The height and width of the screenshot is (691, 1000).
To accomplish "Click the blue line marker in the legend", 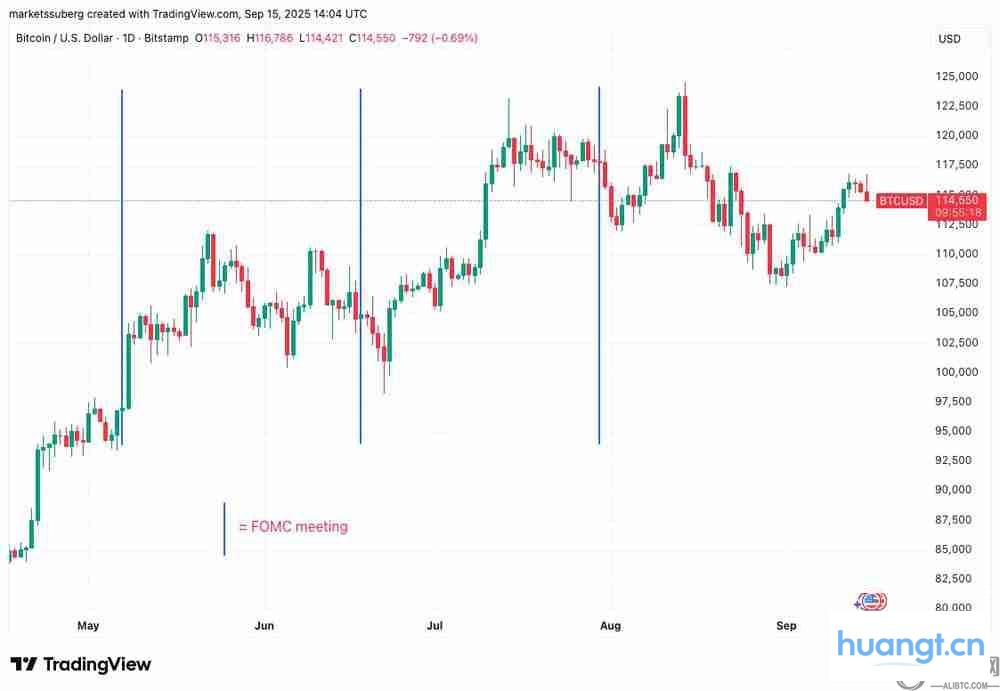I will coord(224,528).
